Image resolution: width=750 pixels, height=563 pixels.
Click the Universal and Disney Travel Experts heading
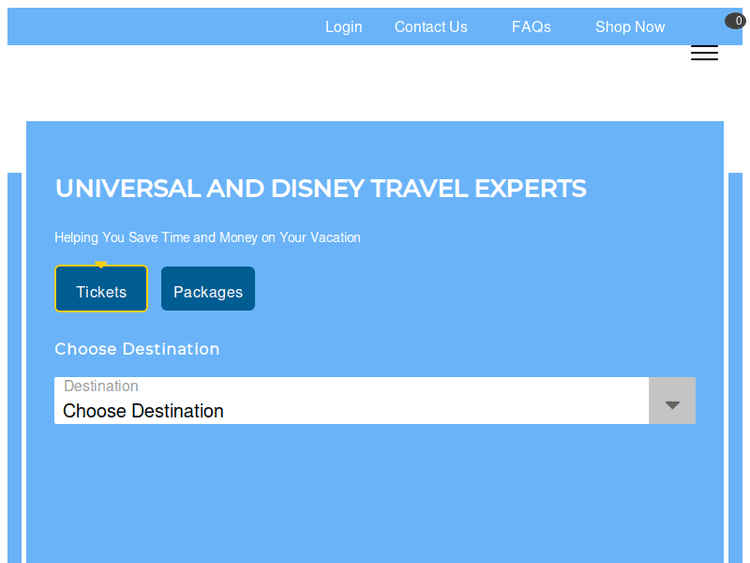[x=320, y=189]
